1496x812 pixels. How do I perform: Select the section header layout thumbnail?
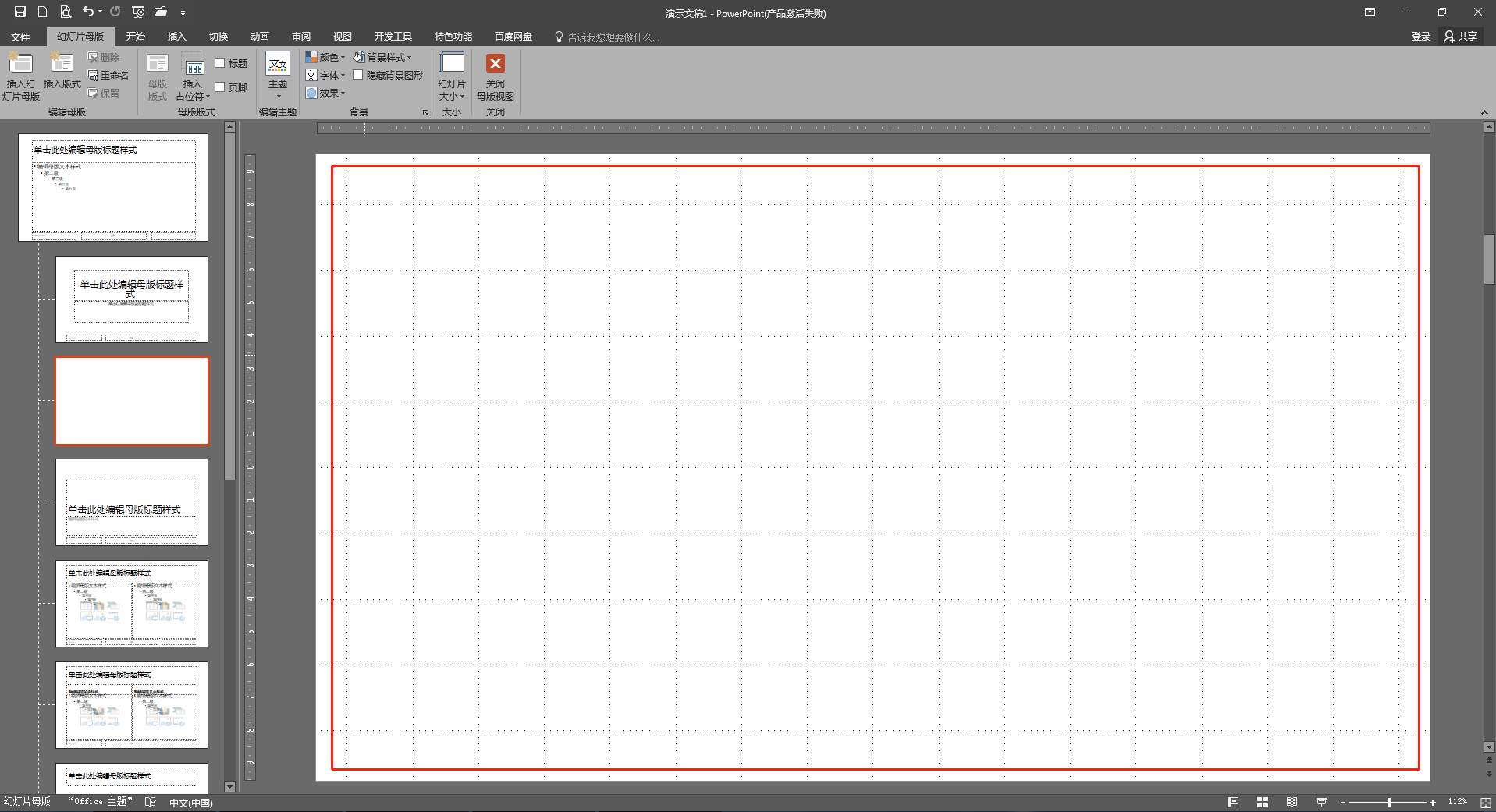tap(132, 502)
